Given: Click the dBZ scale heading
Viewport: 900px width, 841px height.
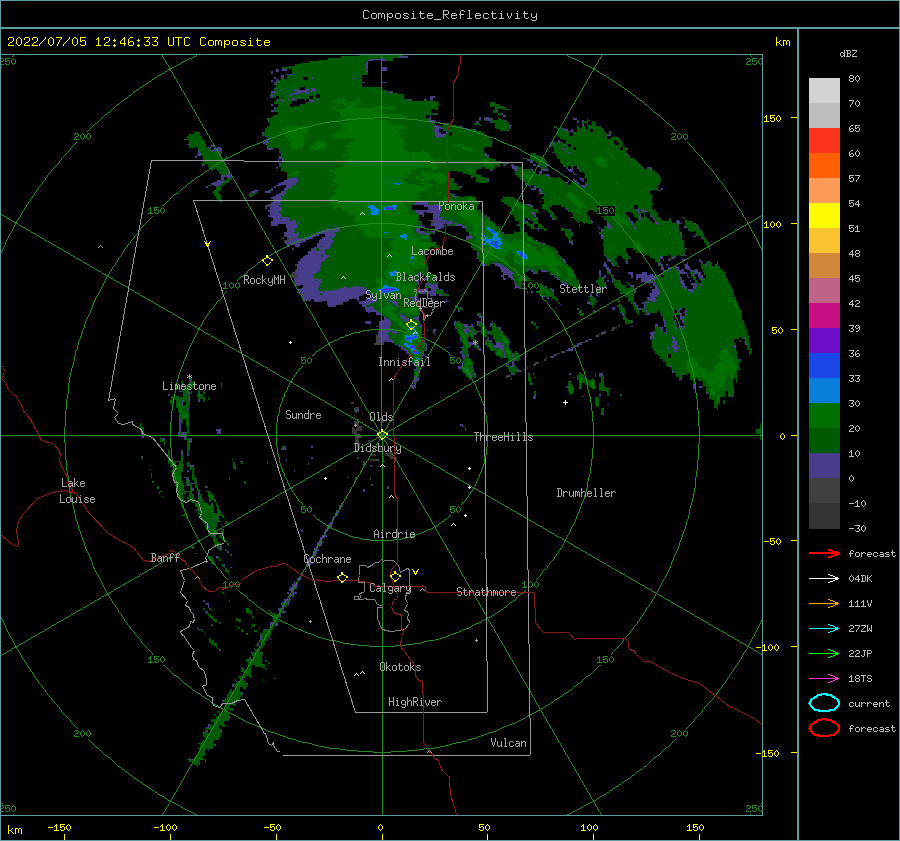Looking at the screenshot, I should (x=848, y=54).
